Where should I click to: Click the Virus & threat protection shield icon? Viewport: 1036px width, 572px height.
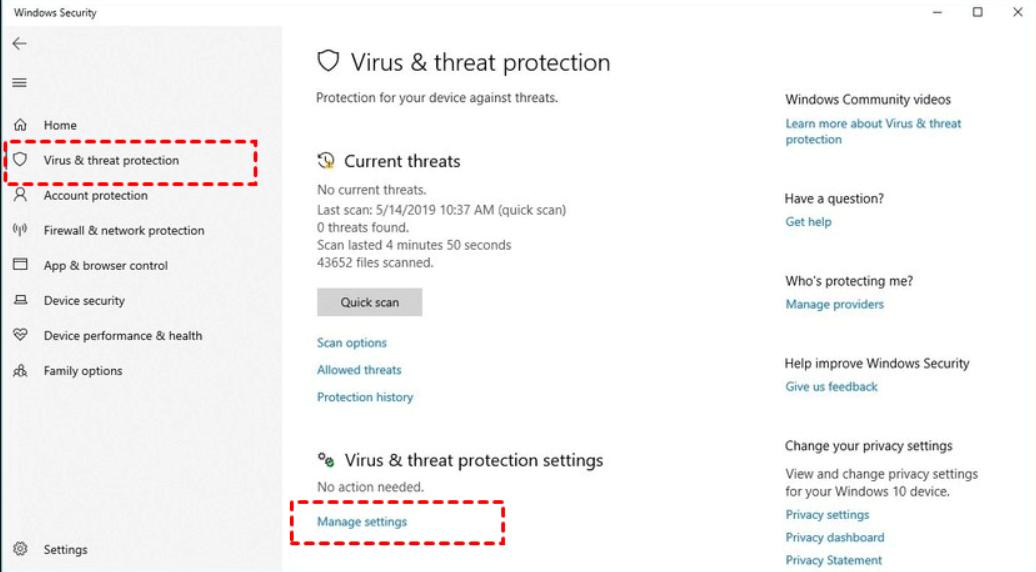pos(20,160)
